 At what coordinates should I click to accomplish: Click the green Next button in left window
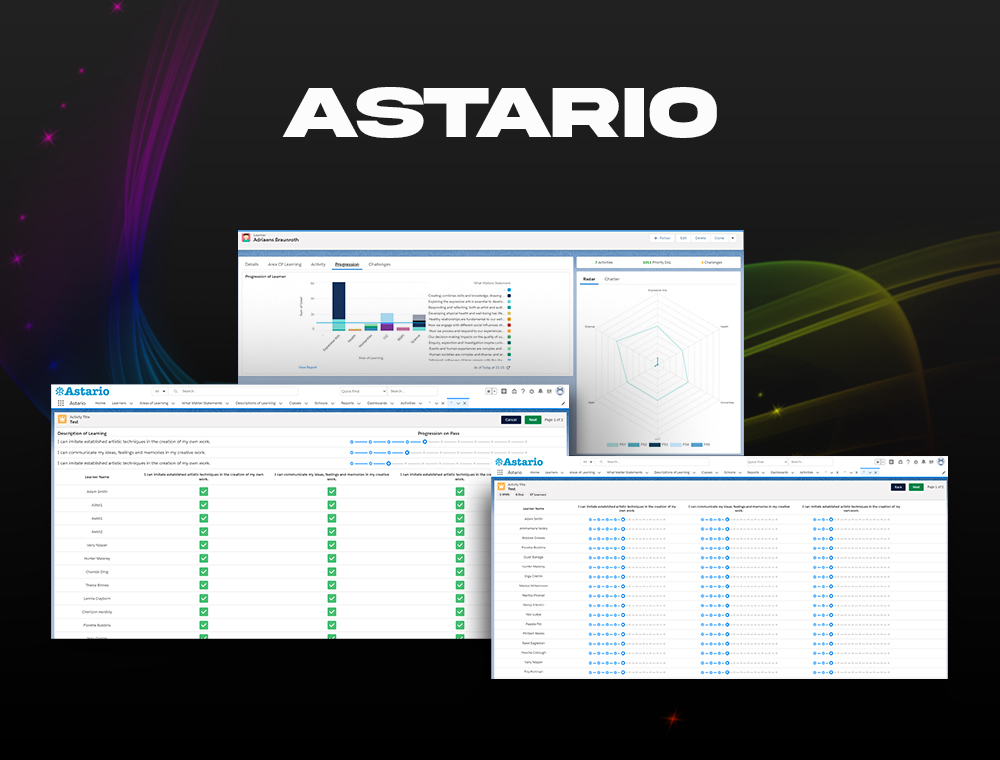coord(533,420)
